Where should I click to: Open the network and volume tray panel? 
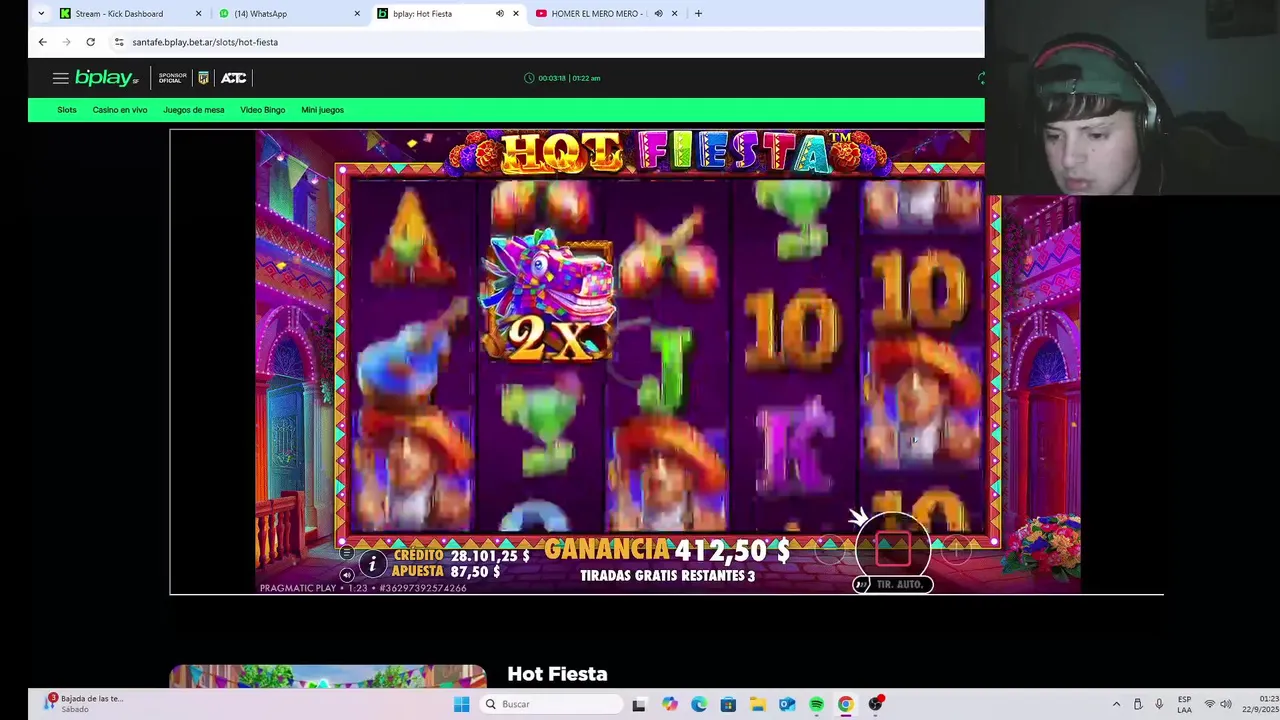[x=1217, y=704]
